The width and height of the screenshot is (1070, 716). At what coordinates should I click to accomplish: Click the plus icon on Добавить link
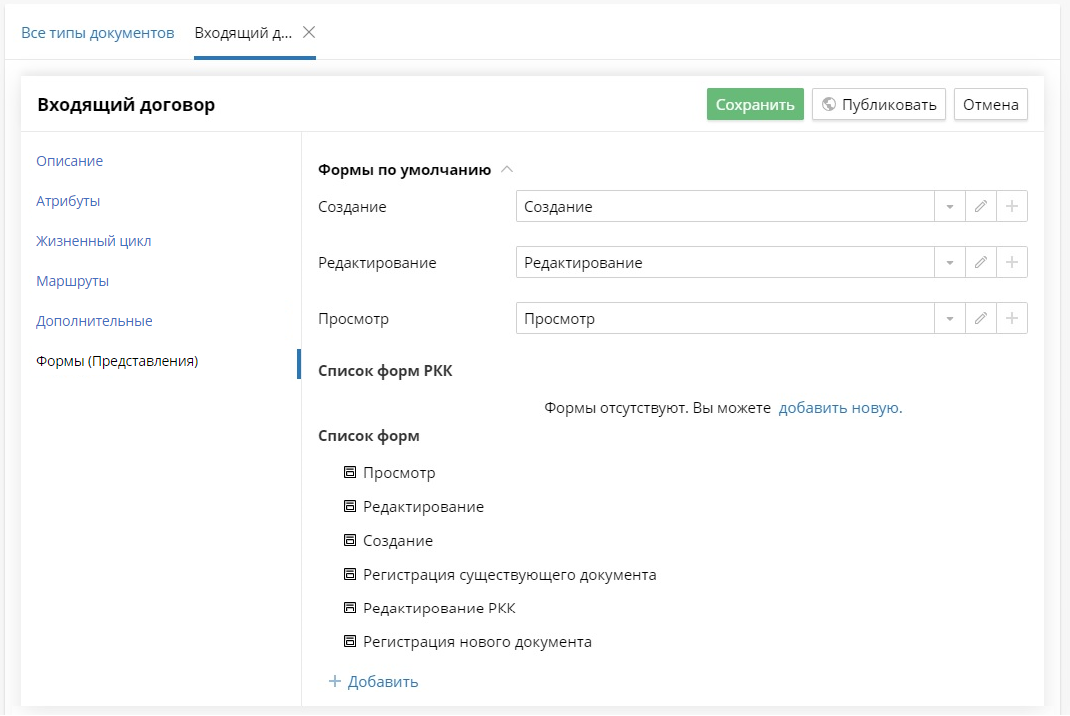333,681
